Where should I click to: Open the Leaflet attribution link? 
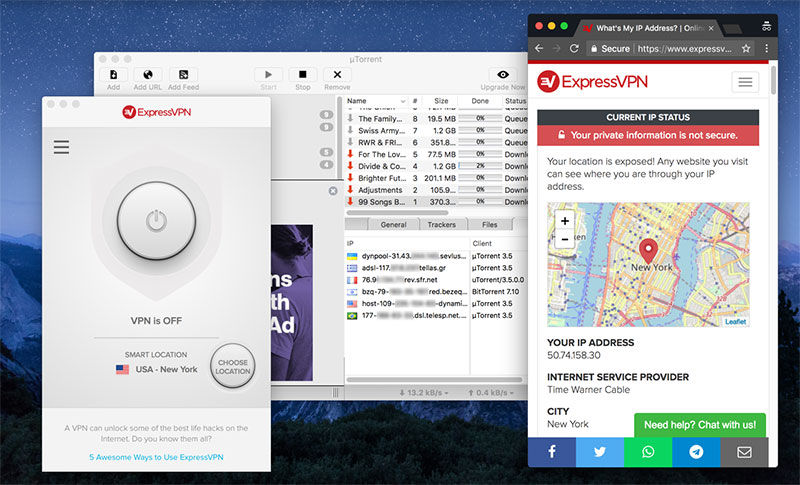click(736, 322)
